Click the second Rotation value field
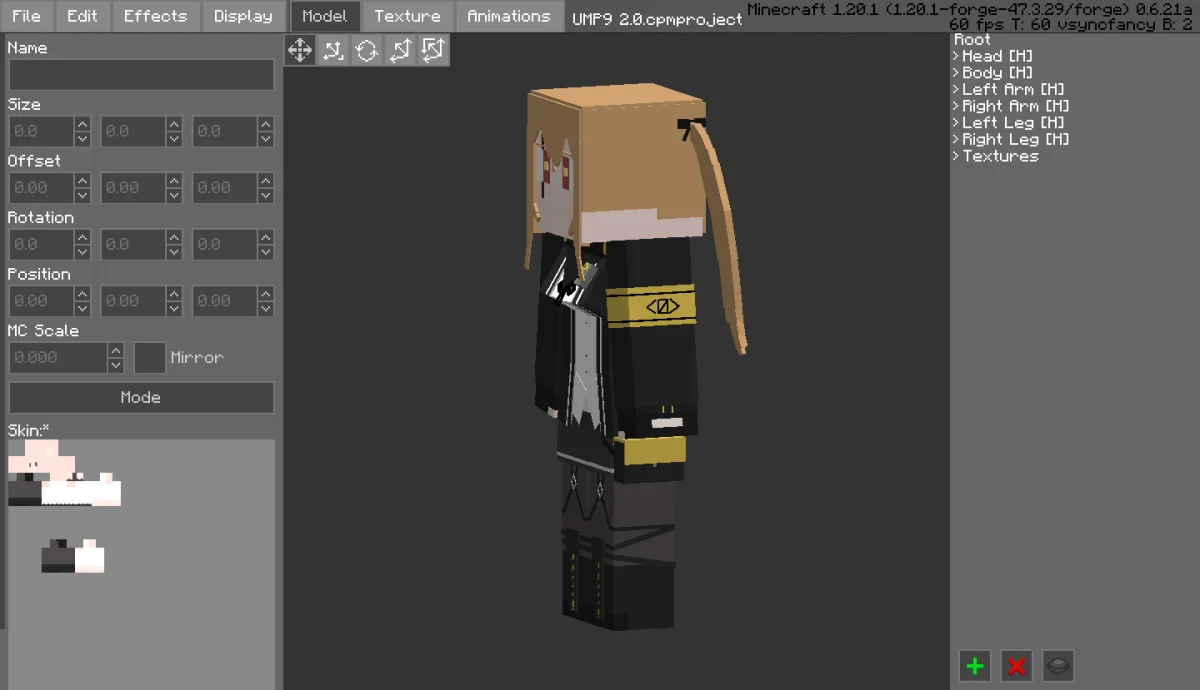Image resolution: width=1200 pixels, height=690 pixels. 133,244
